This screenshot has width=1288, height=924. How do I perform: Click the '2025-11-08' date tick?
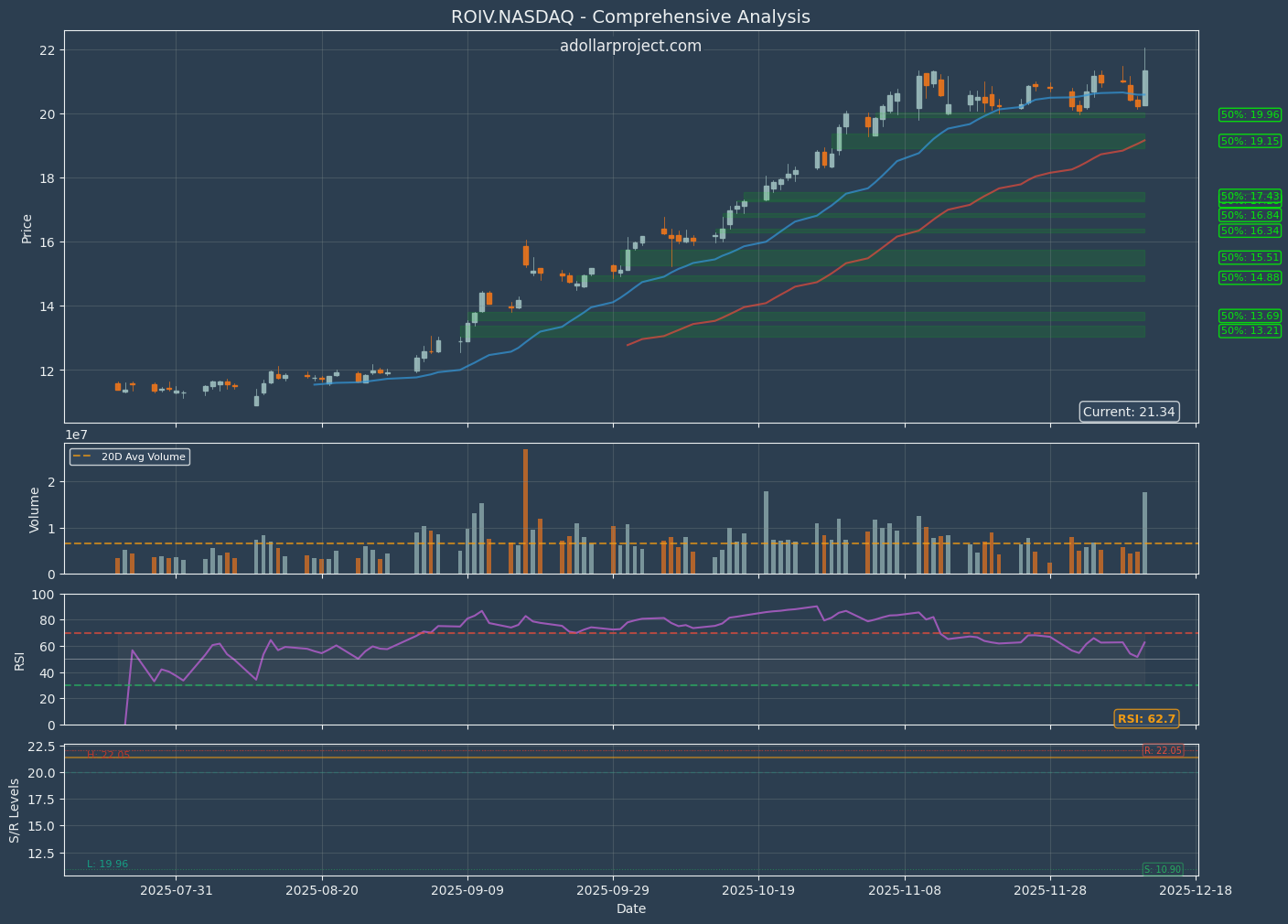pos(905,889)
